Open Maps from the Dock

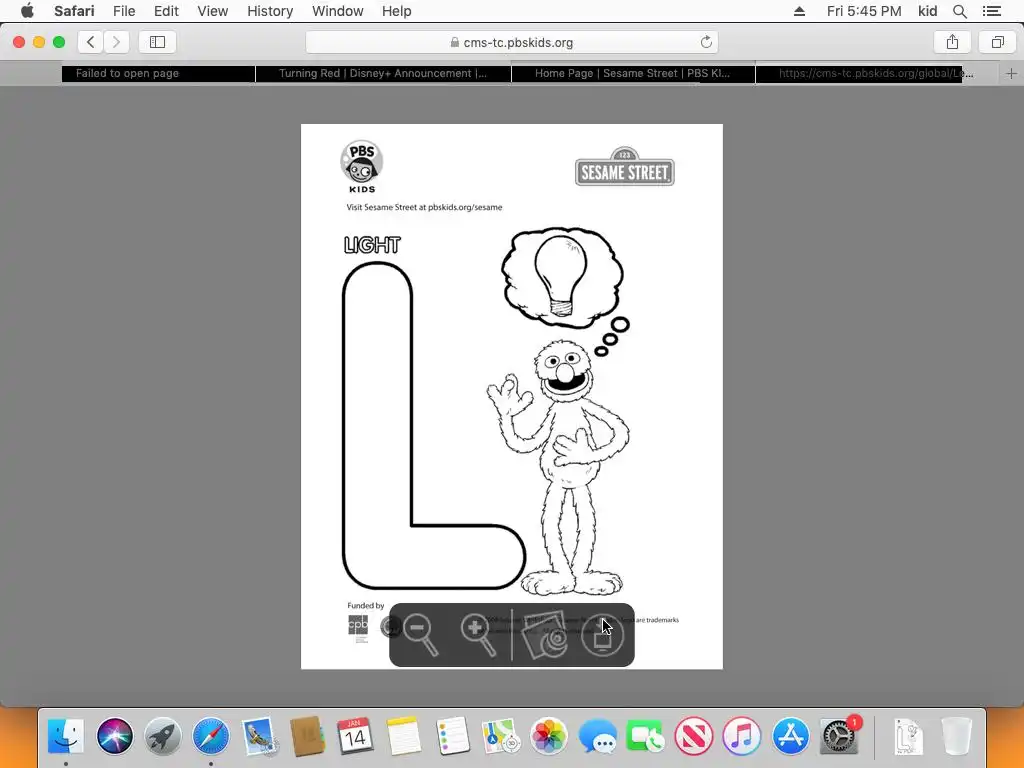coord(500,736)
